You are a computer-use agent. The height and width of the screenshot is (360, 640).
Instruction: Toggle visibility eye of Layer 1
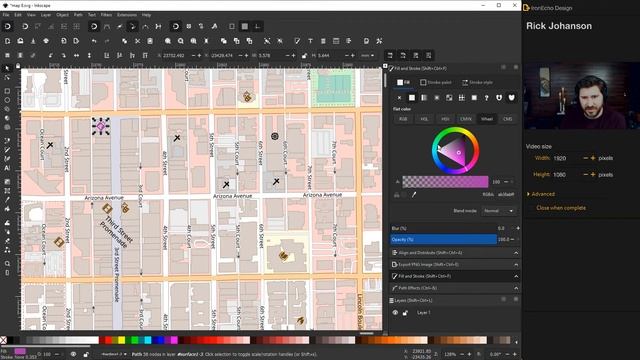pyautogui.click(x=395, y=313)
